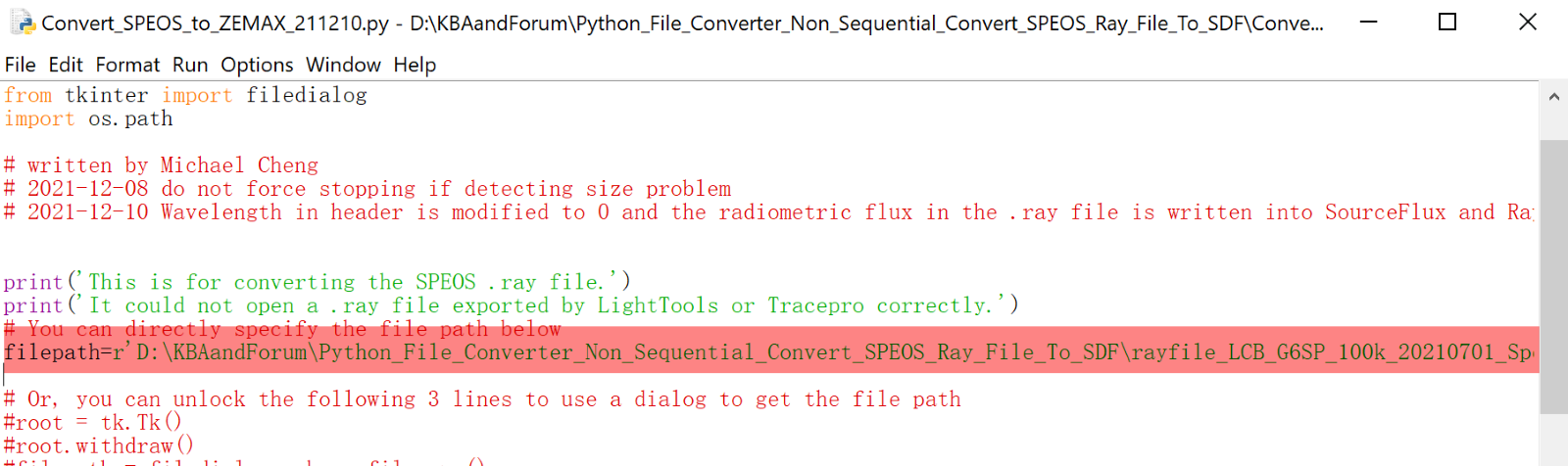The width and height of the screenshot is (1568, 466).
Task: Open the Format menu
Action: 127,65
